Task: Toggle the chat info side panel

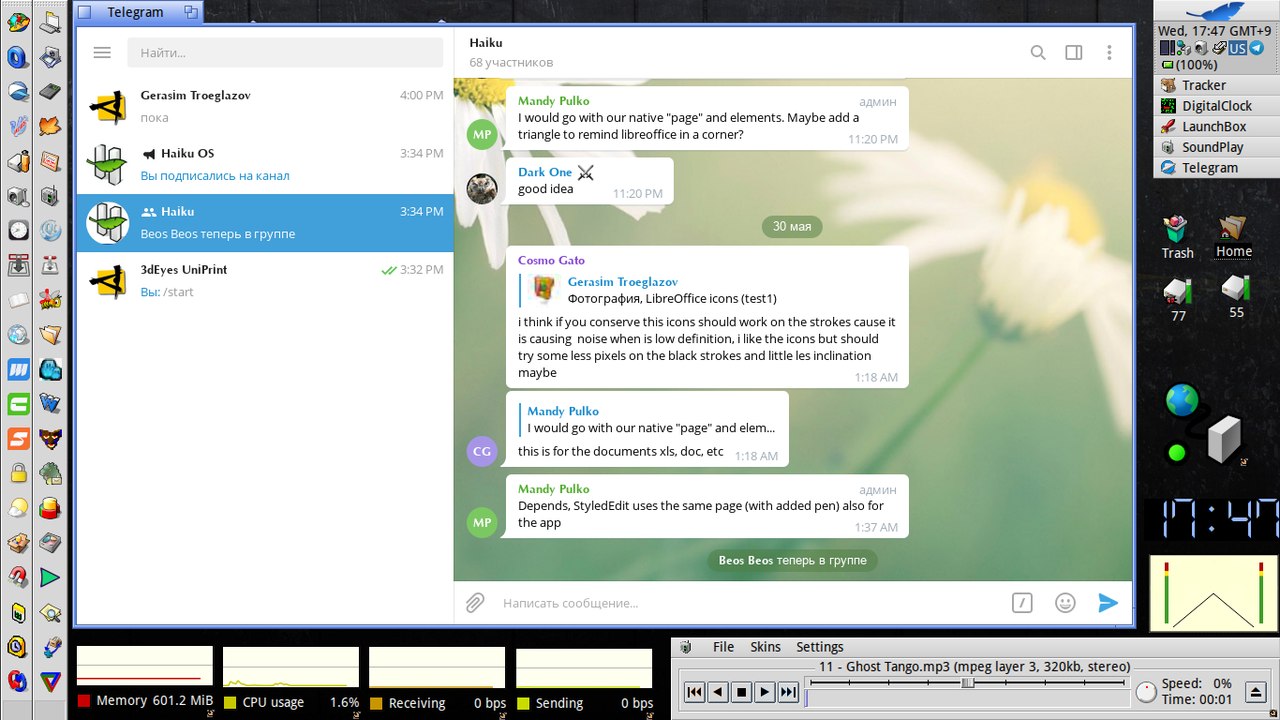Action: point(1073,52)
